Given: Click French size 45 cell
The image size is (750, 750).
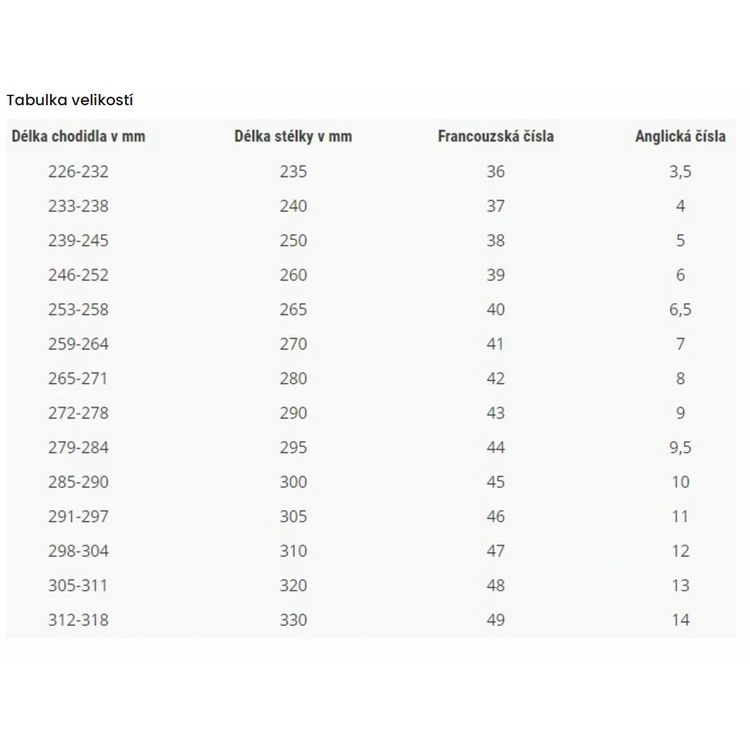Looking at the screenshot, I should pyautogui.click(x=495, y=482).
